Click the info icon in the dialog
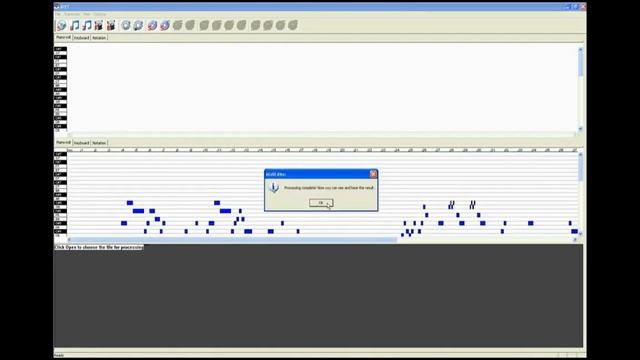 coord(274,188)
